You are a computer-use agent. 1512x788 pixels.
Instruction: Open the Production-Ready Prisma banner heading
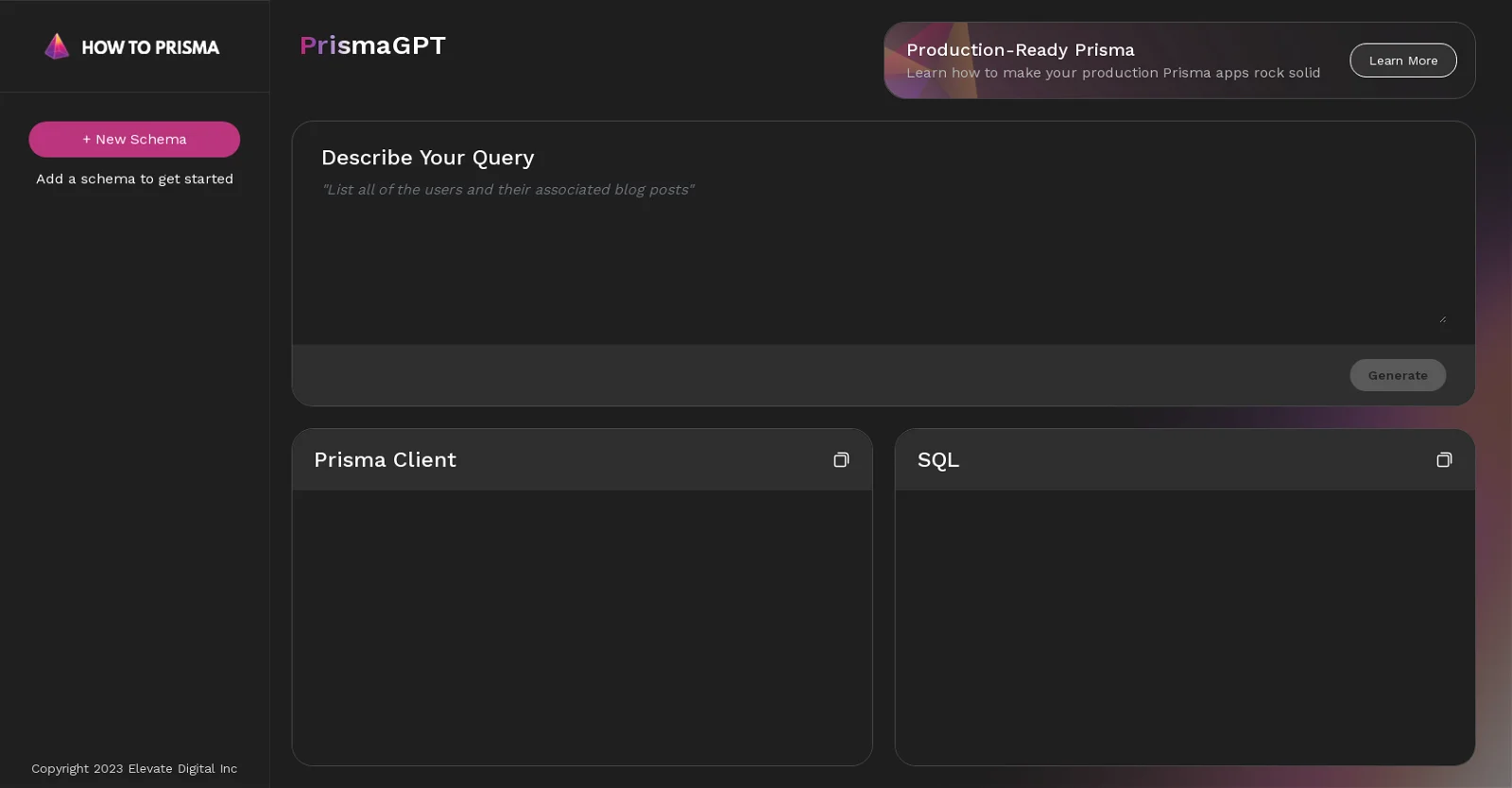pos(1020,50)
